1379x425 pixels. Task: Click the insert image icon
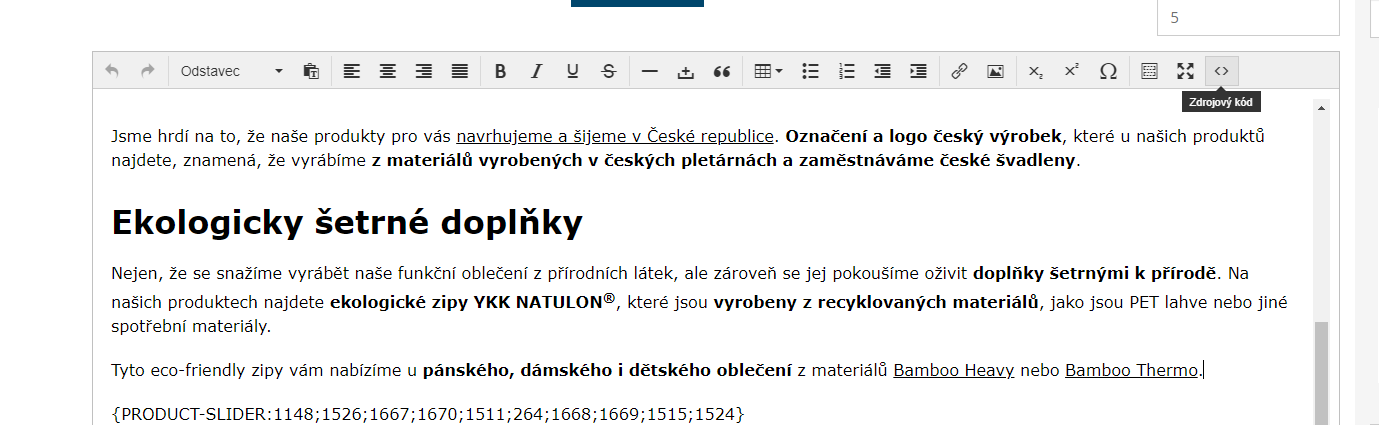pyautogui.click(x=995, y=71)
